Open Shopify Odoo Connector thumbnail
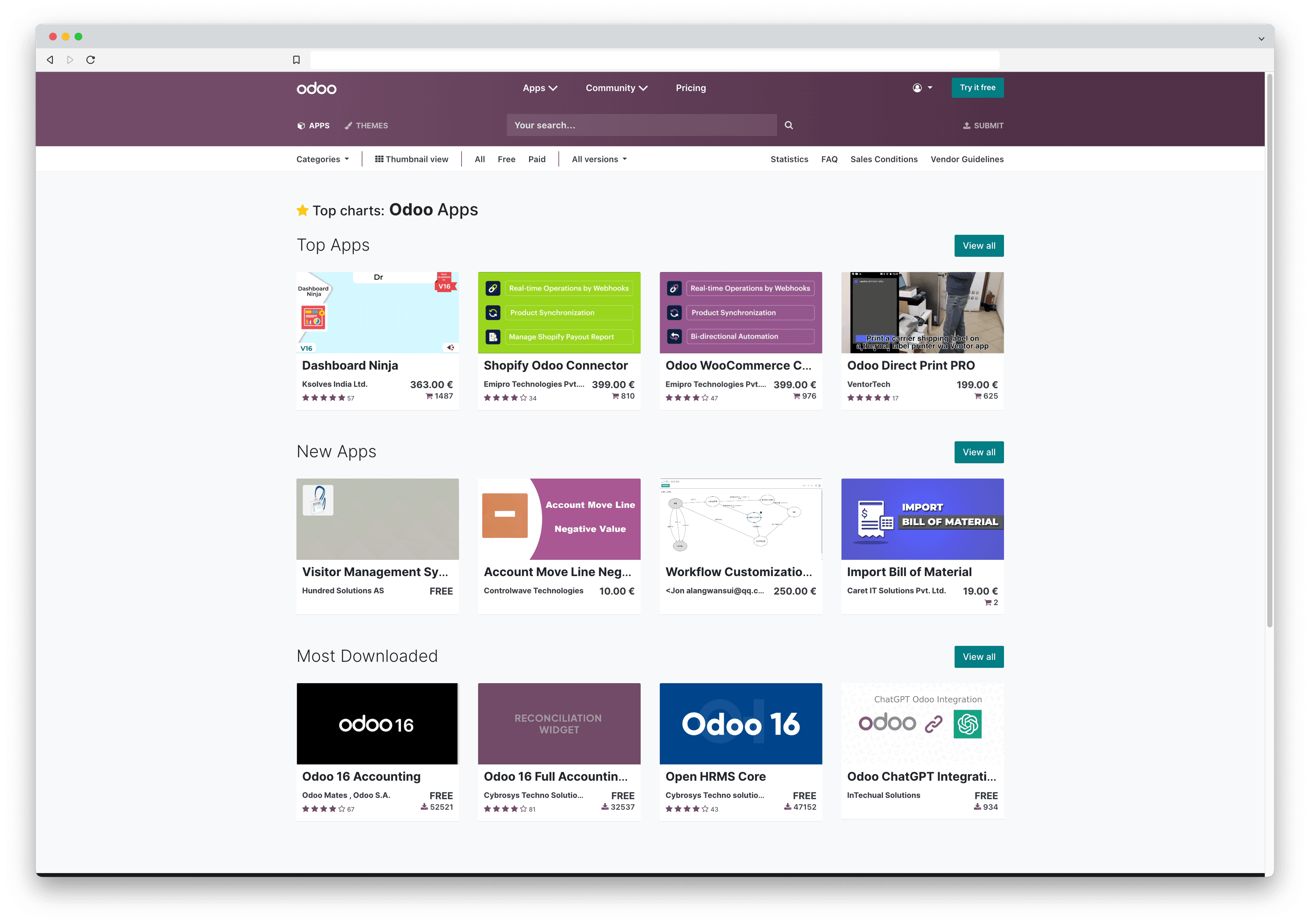The height and width of the screenshot is (924, 1310). click(x=558, y=312)
